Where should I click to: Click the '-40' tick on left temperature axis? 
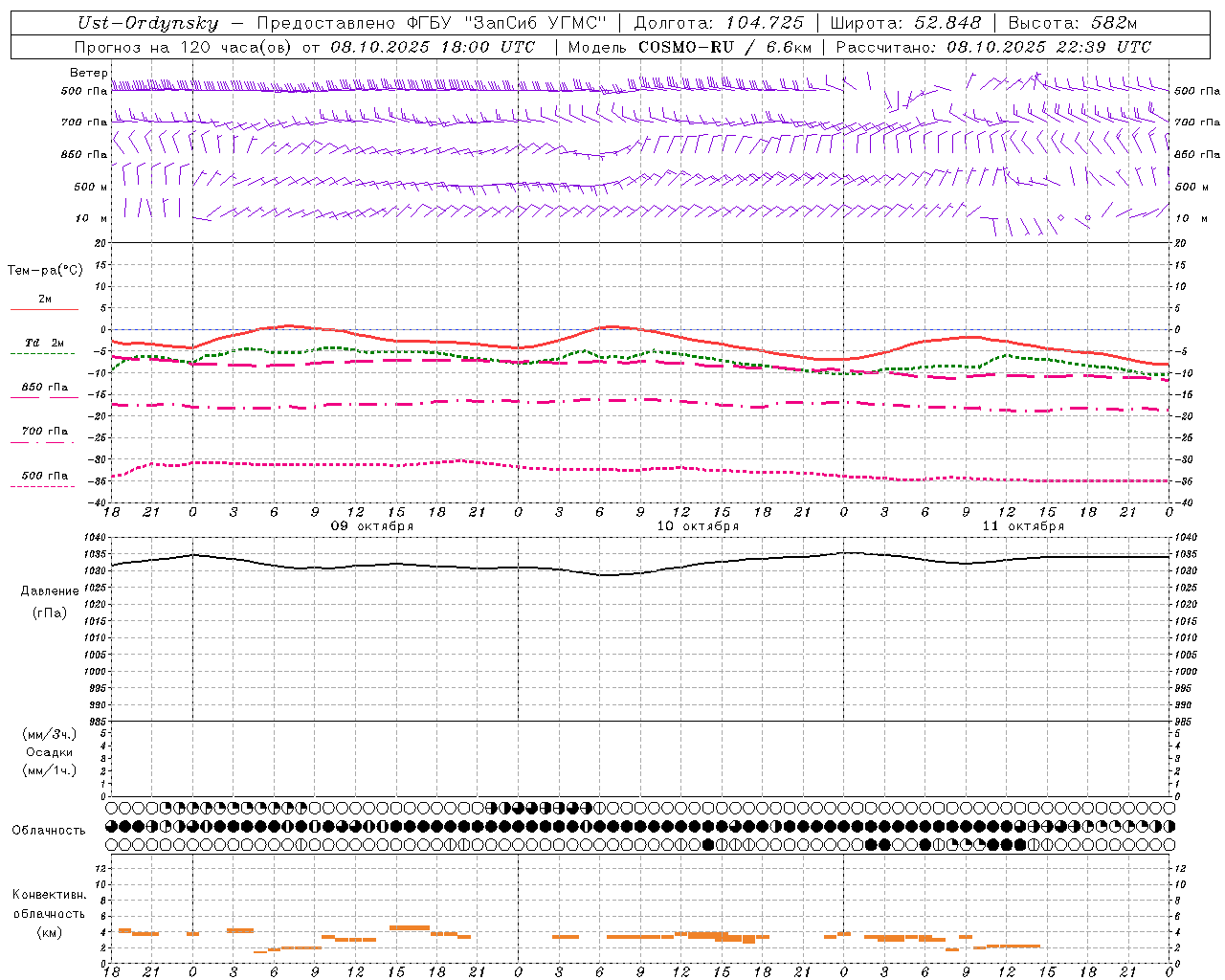[97, 502]
